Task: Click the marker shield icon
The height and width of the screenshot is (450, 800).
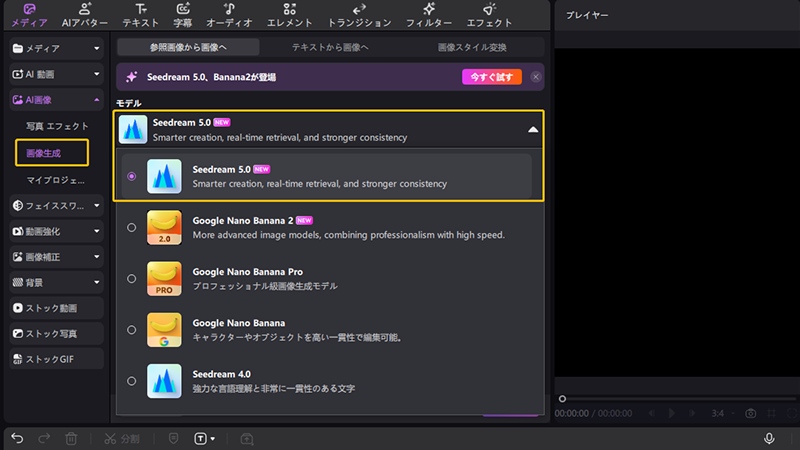Action: click(x=173, y=438)
